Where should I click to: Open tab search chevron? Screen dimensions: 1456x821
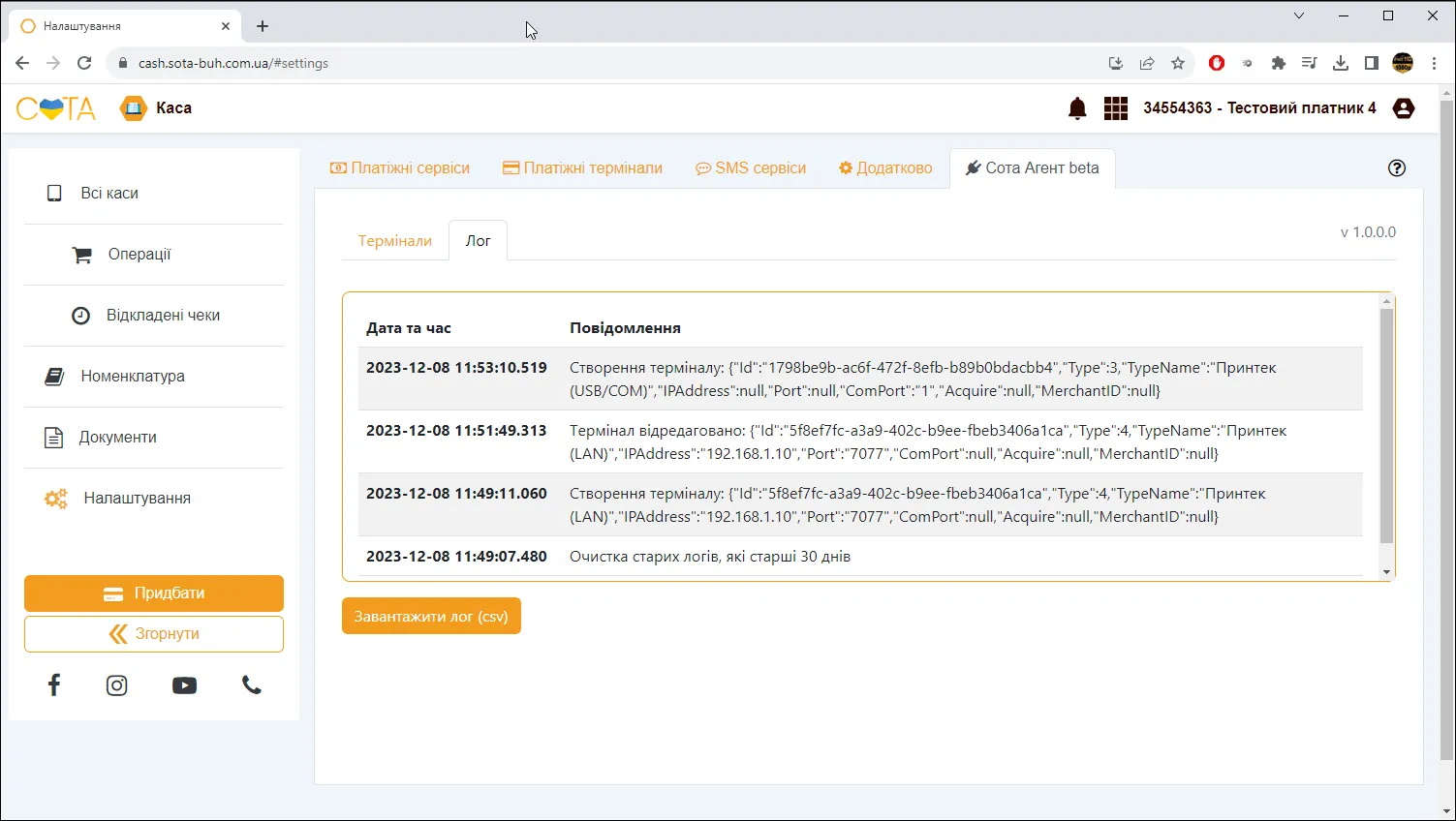1299,15
